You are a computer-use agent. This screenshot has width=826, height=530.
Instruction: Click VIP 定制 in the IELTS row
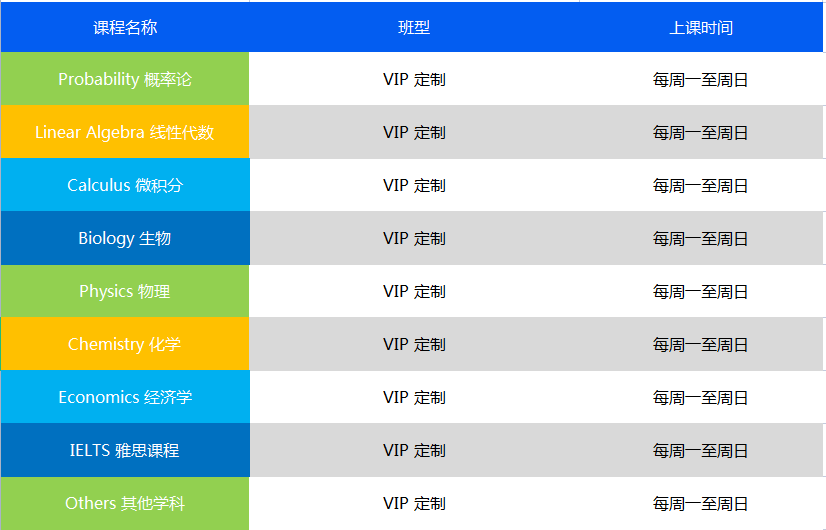click(414, 451)
